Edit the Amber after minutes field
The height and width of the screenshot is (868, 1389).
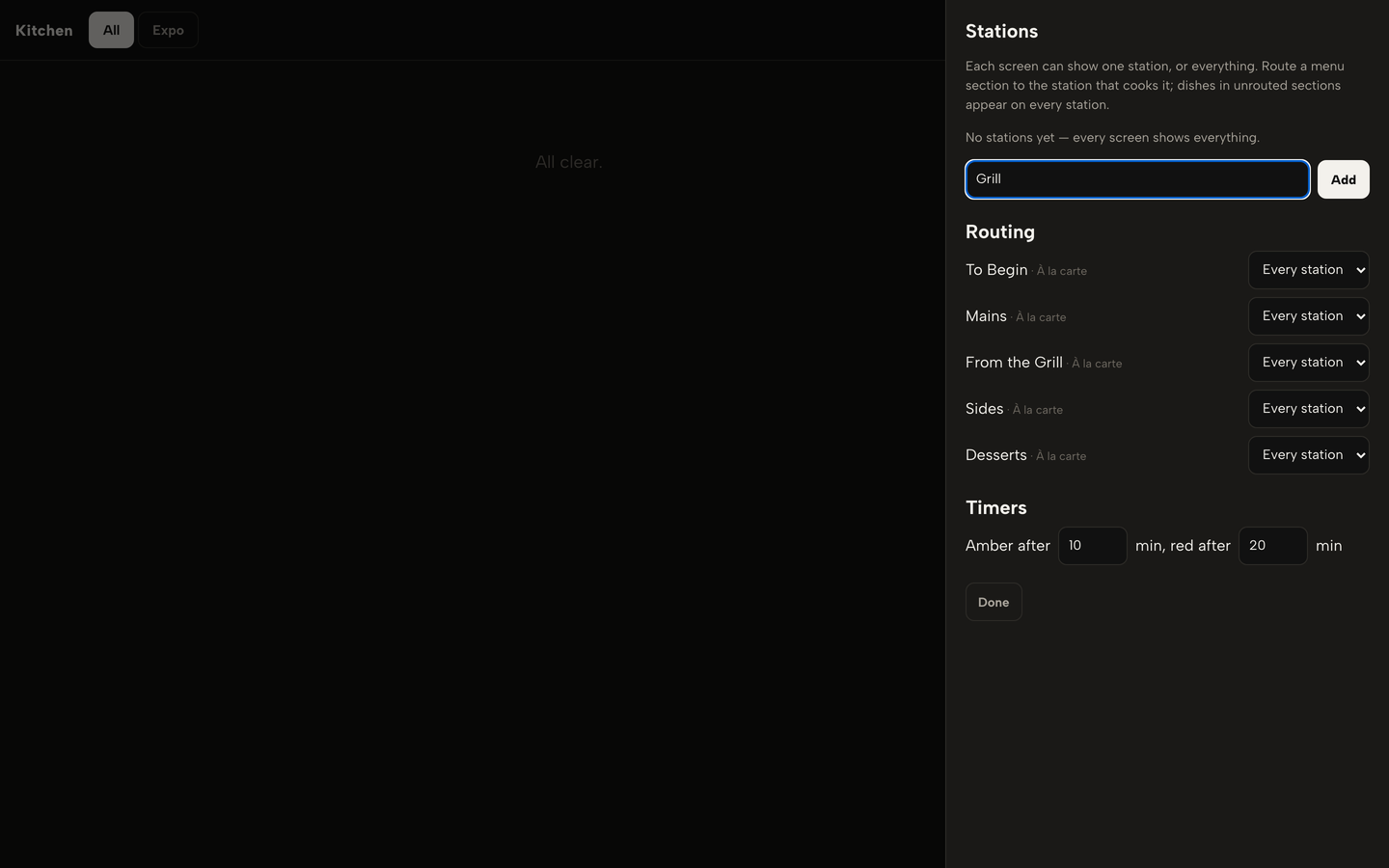(1092, 546)
